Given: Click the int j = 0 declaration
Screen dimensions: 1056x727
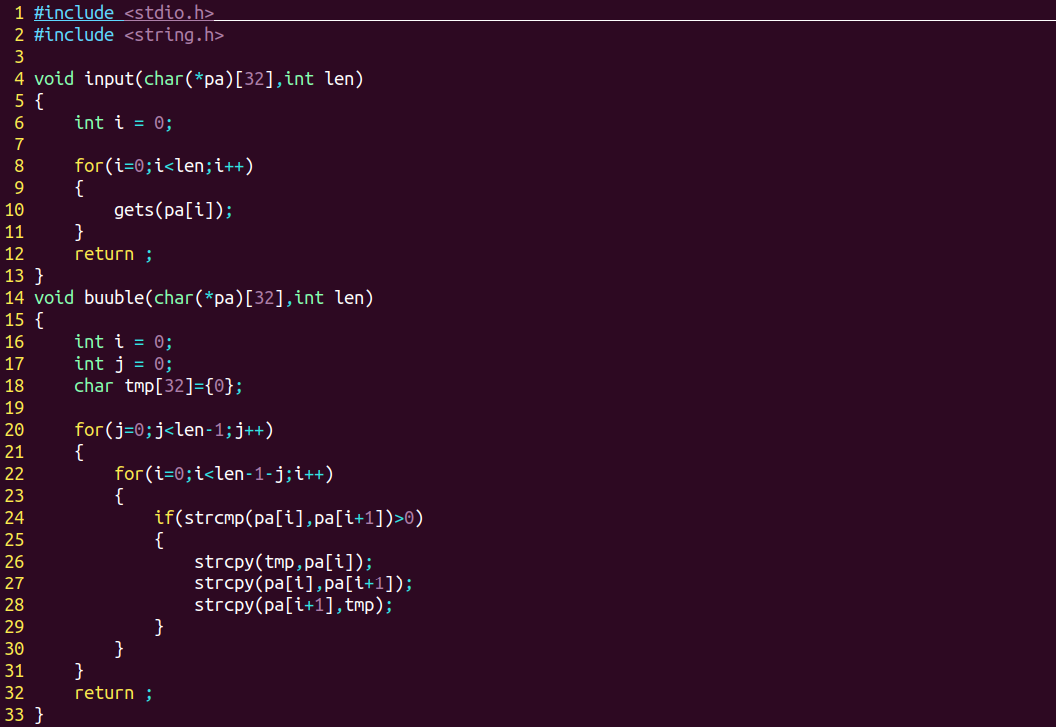Looking at the screenshot, I should [123, 364].
